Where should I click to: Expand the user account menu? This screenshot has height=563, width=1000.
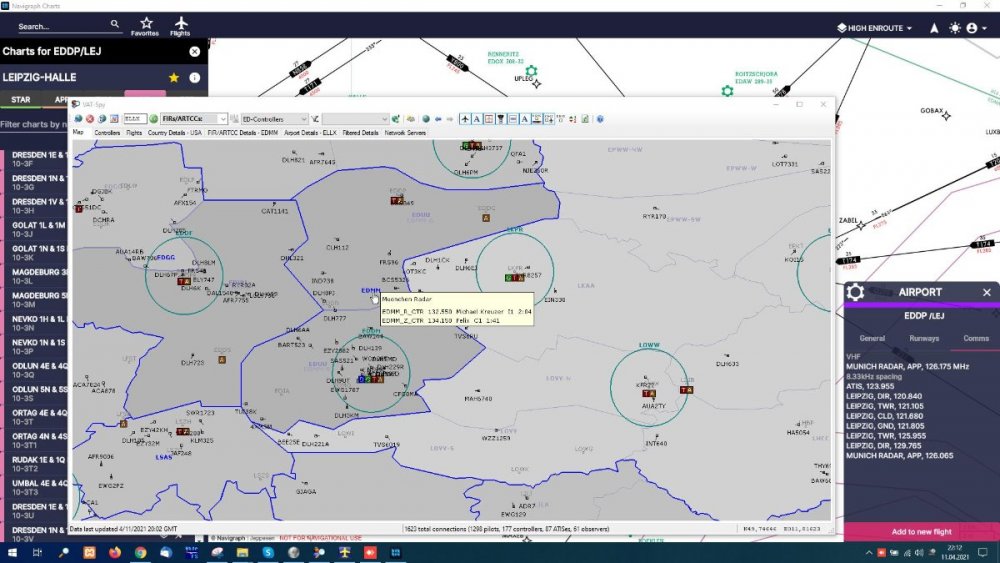pos(975,28)
